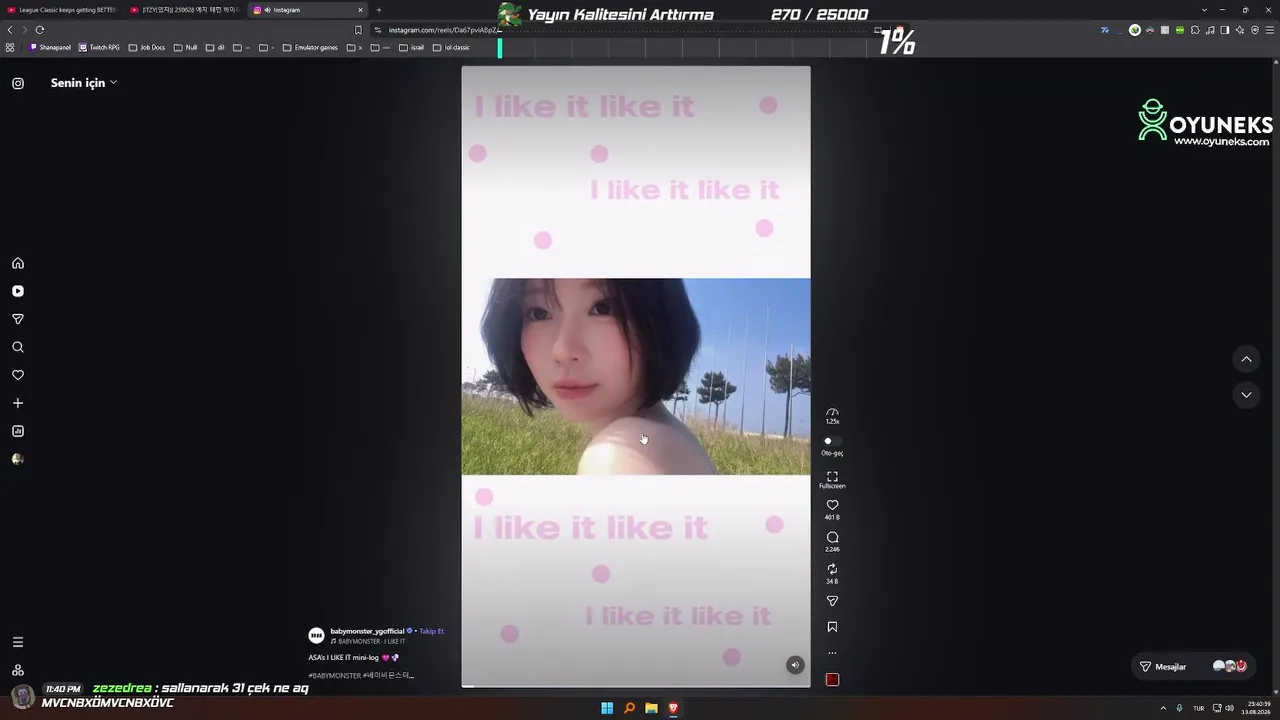Pause the reel video
The image size is (1280, 720).
pos(636,376)
